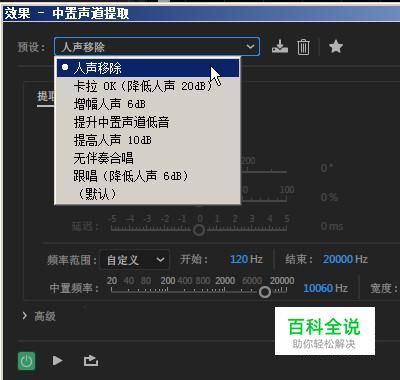Click the 0 ms delay value
400x380 pixels.
[x=332, y=227]
